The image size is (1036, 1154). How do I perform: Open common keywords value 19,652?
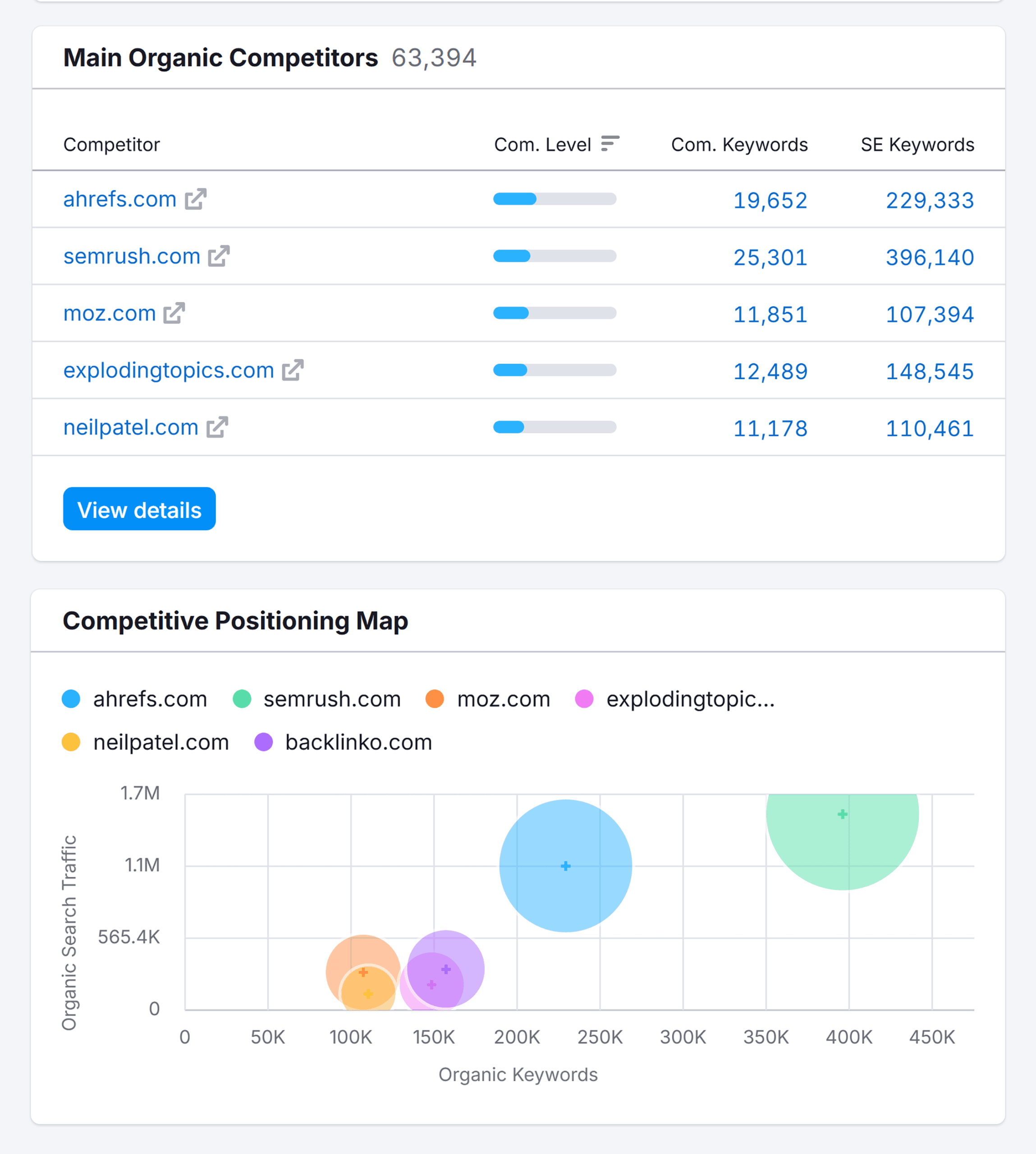tap(770, 200)
